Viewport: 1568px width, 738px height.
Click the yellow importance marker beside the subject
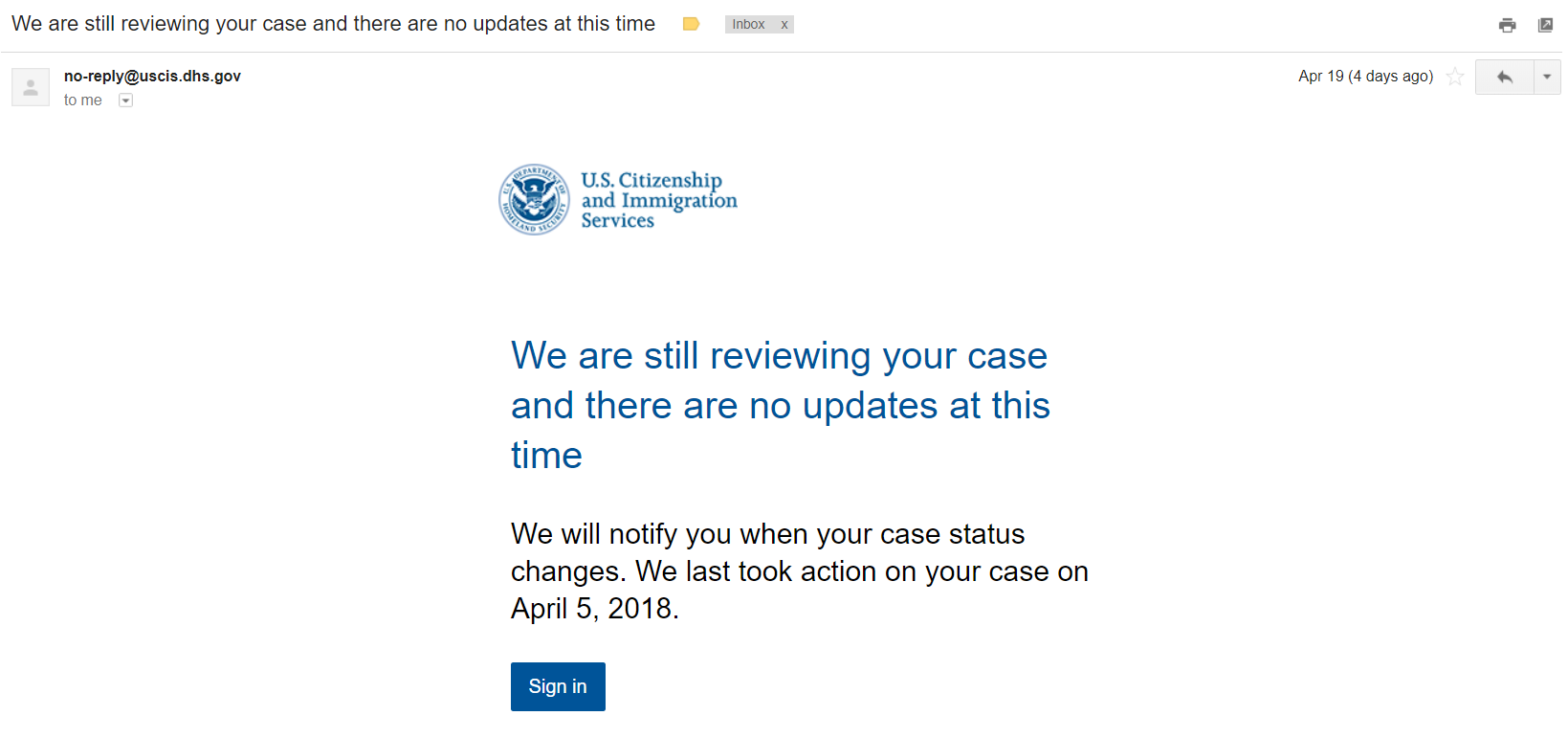pos(691,24)
